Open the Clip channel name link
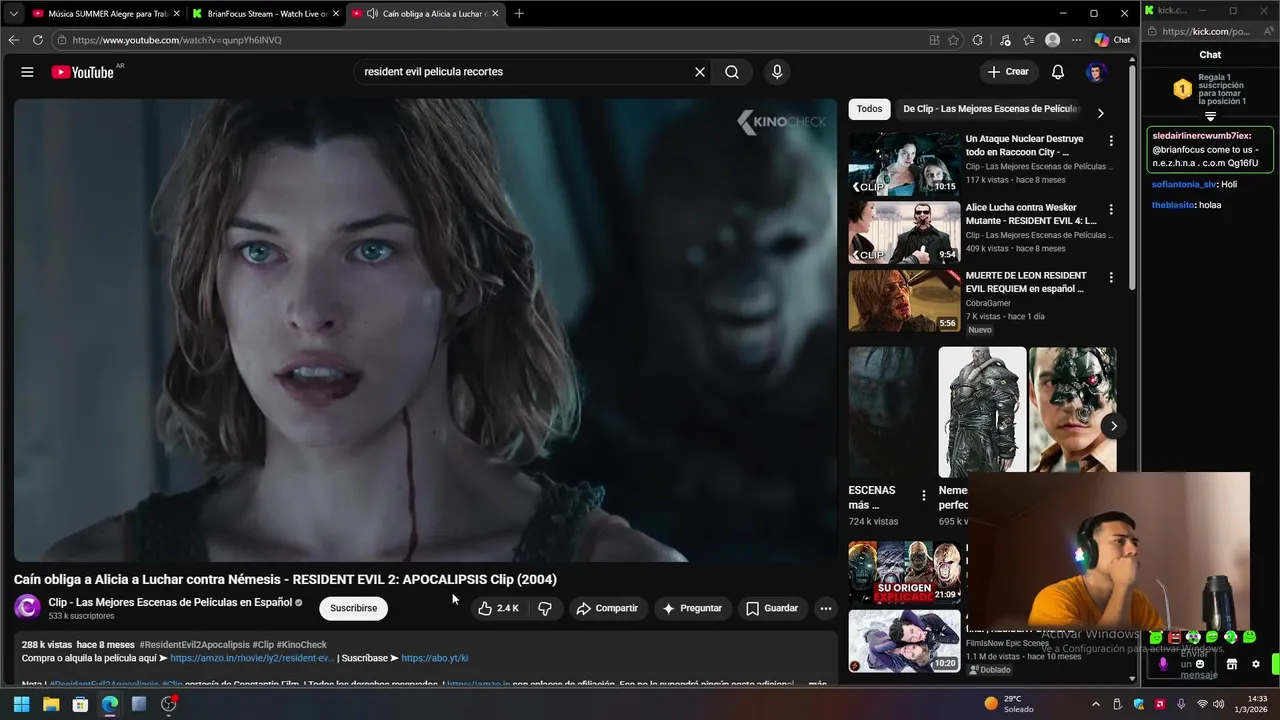The width and height of the screenshot is (1280, 720). click(x=170, y=602)
